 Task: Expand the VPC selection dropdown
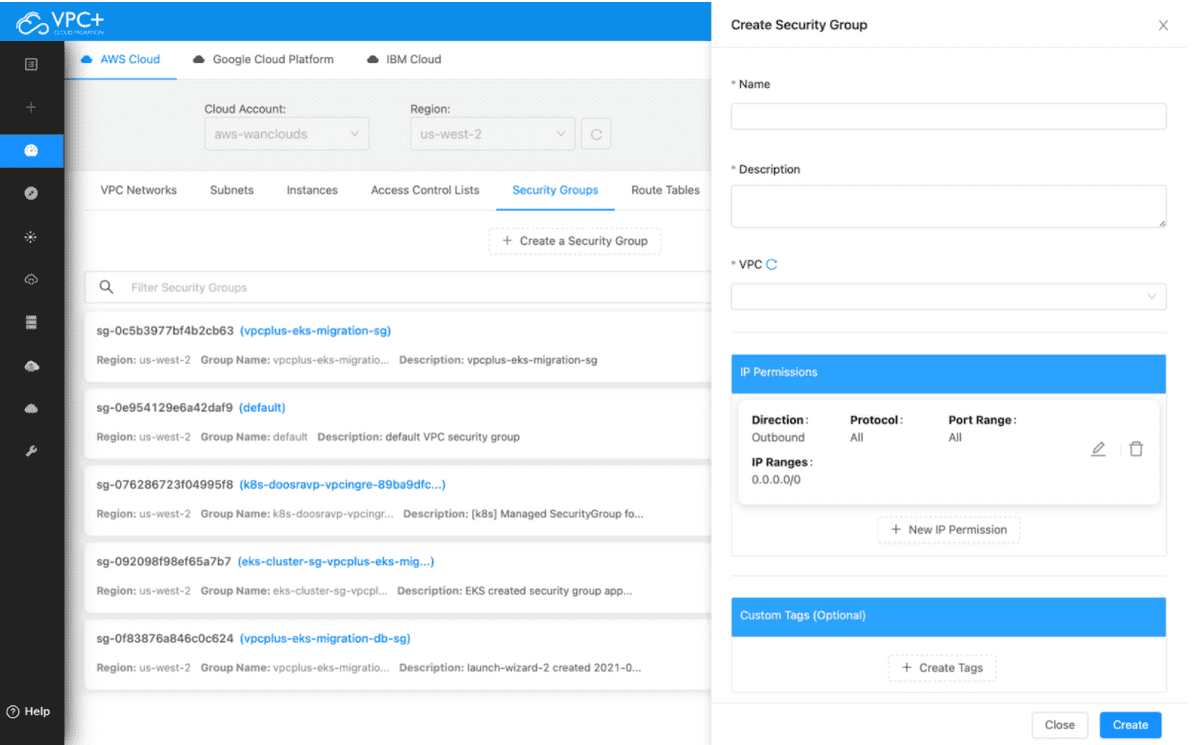coord(948,297)
